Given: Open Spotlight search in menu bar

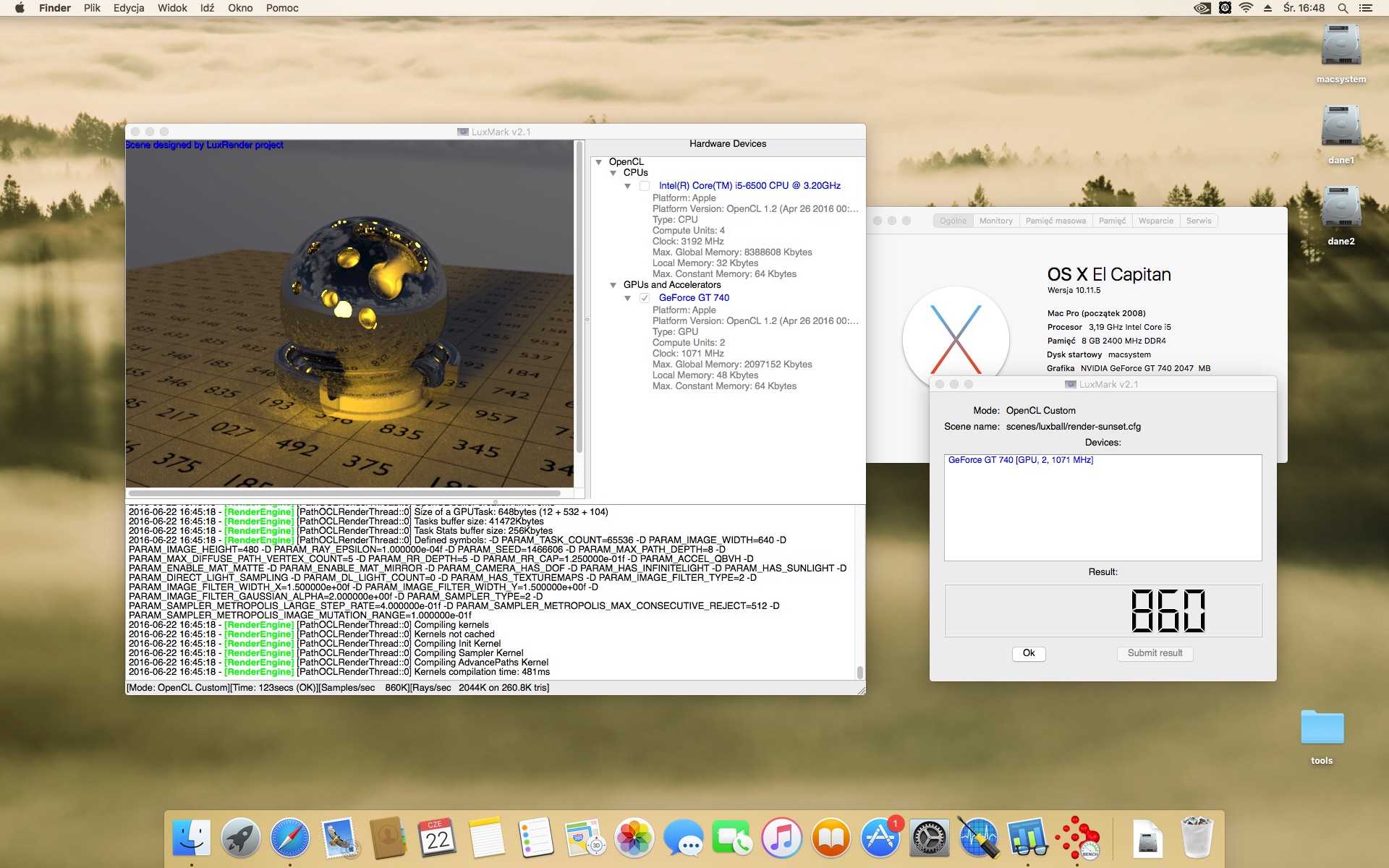Looking at the screenshot, I should 1343,8.
